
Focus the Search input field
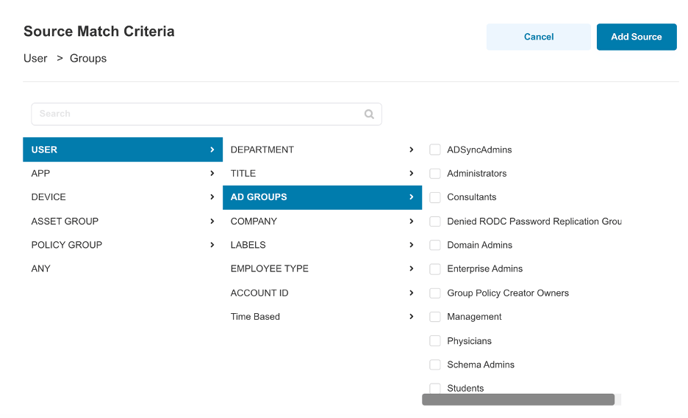pyautogui.click(x=195, y=114)
